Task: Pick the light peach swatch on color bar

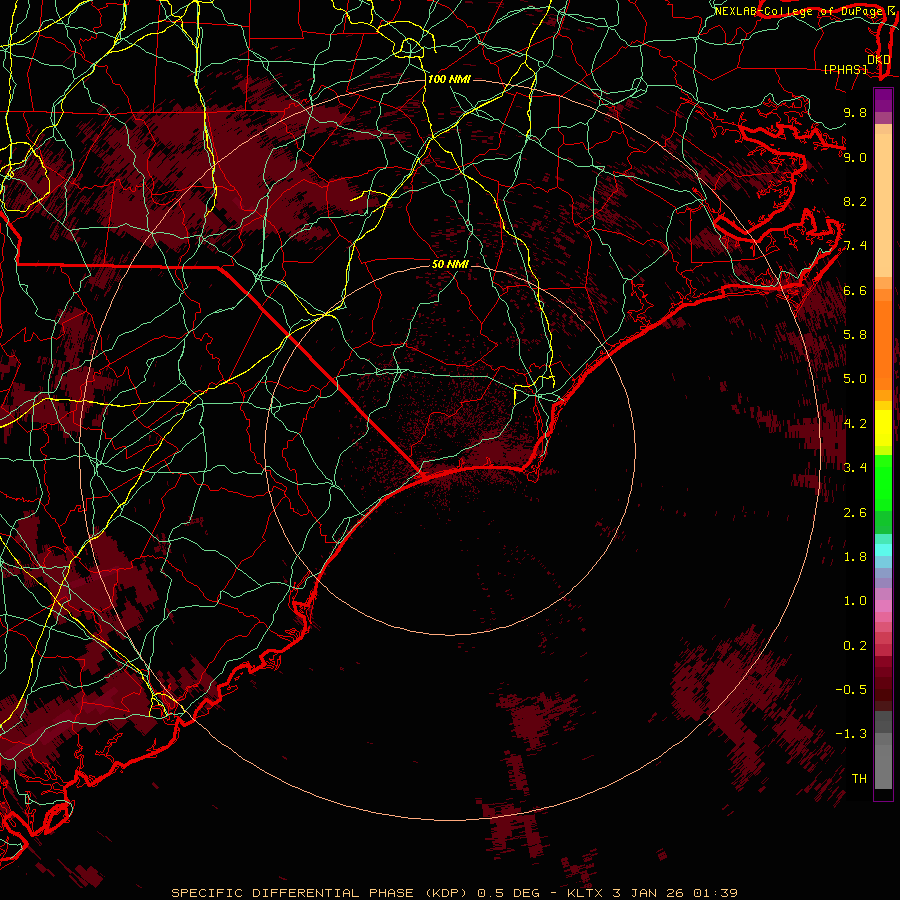Action: [883, 207]
